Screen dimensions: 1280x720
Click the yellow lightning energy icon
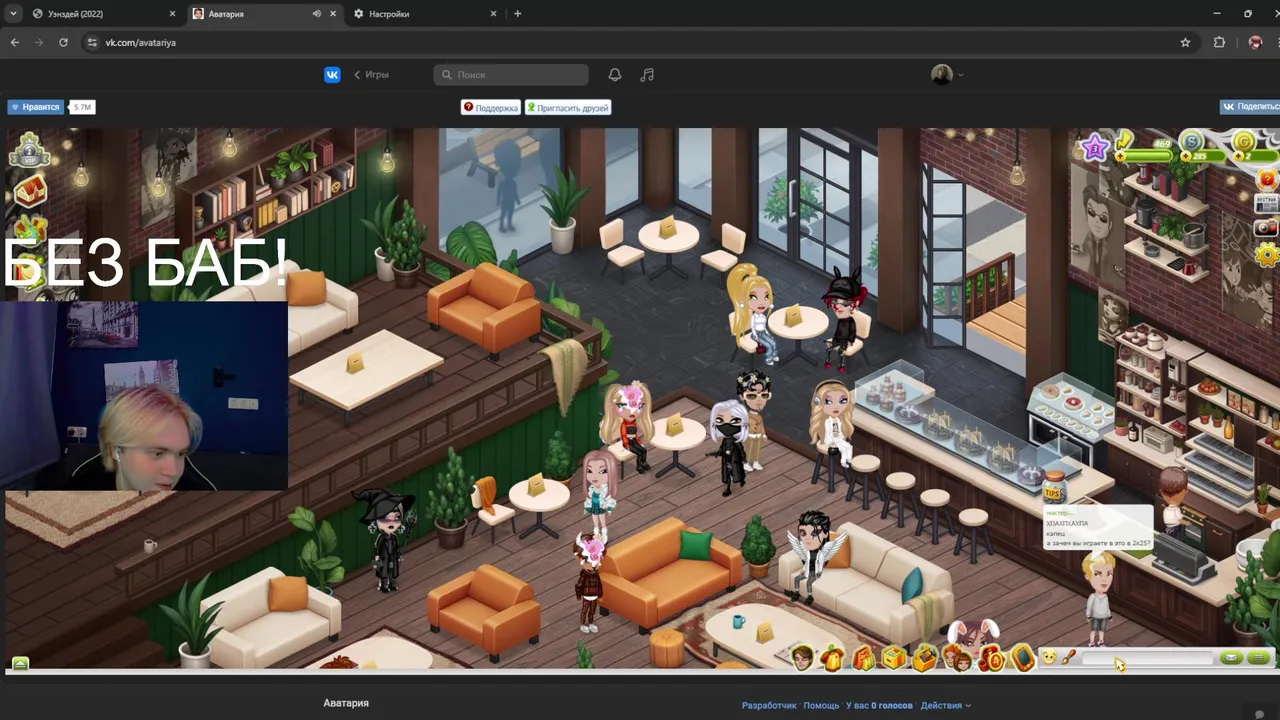pyautogui.click(x=1125, y=141)
